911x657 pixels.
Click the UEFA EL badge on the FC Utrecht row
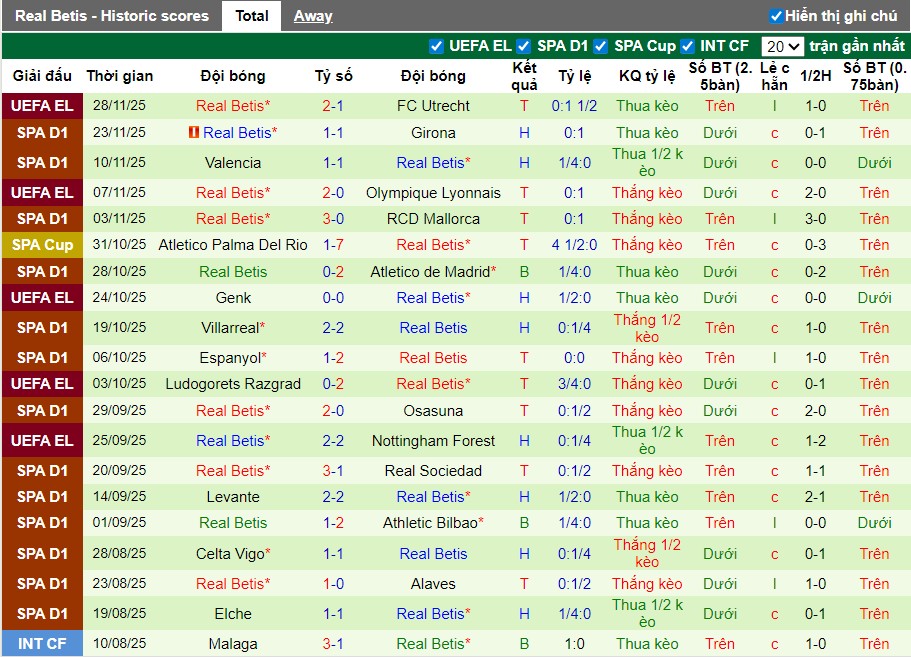41,106
